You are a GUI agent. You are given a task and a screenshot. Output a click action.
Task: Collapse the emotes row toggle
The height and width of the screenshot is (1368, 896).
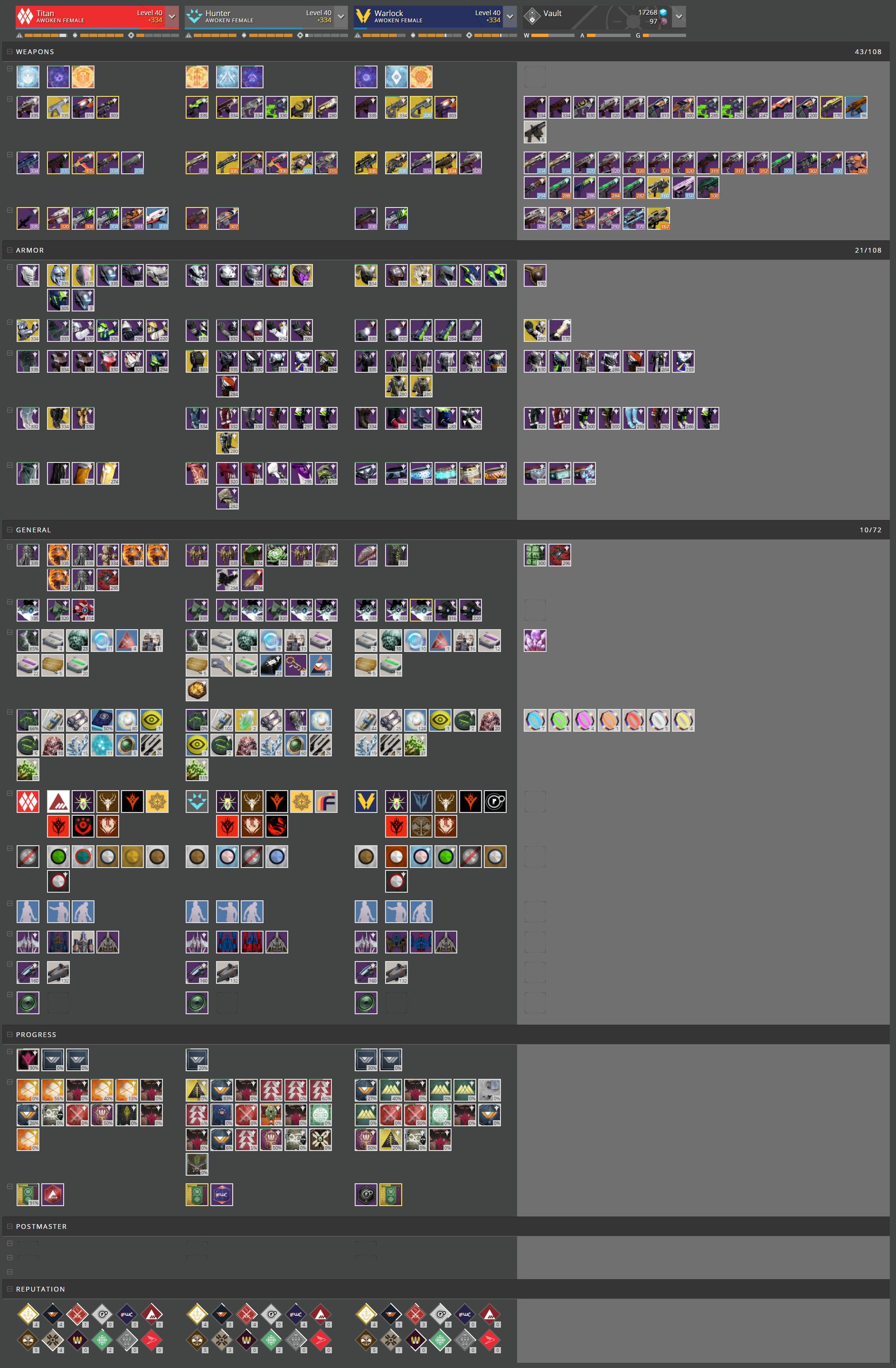click(x=10, y=904)
